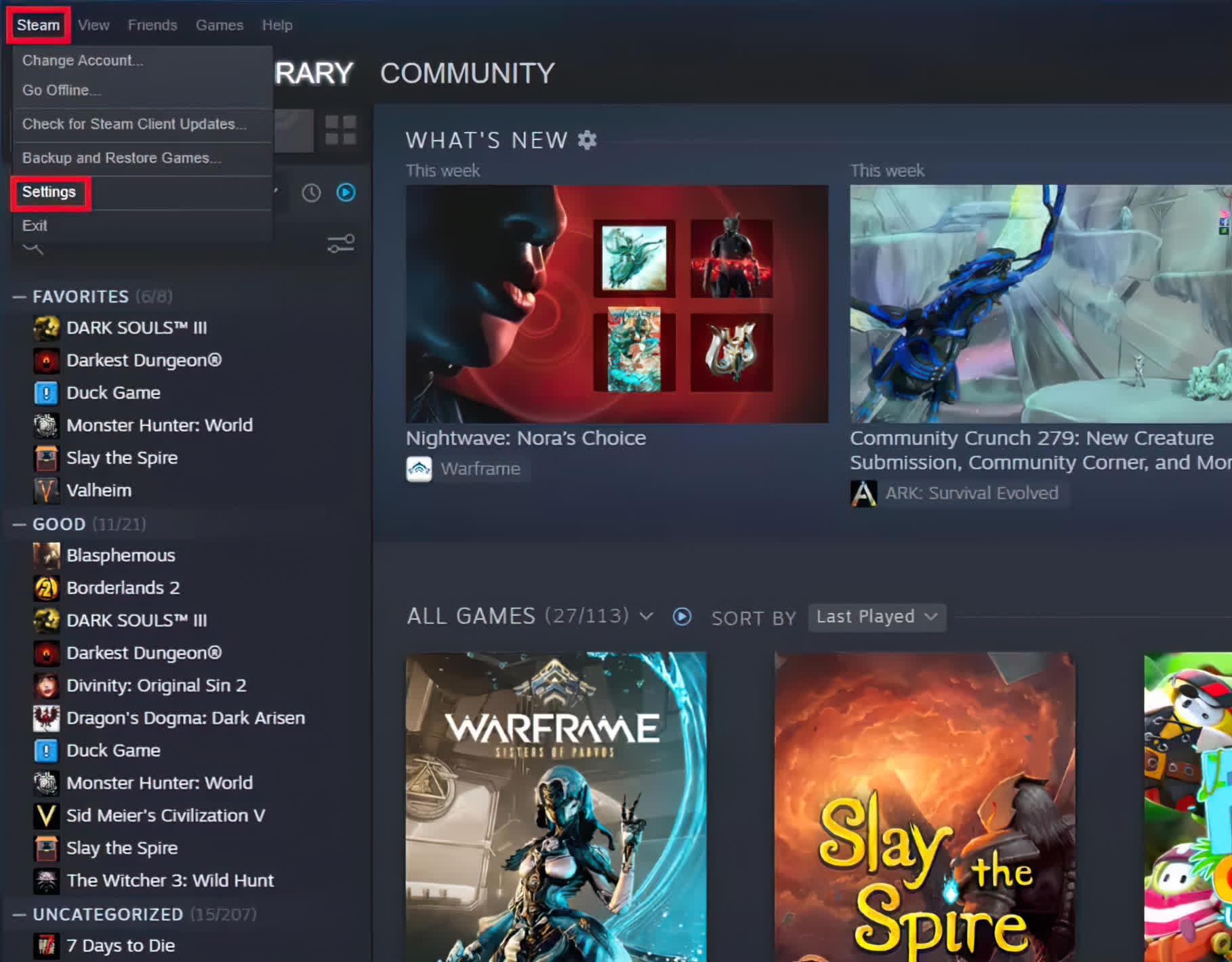Click the Blasphemous game icon
This screenshot has width=1232, height=962.
[x=46, y=556]
